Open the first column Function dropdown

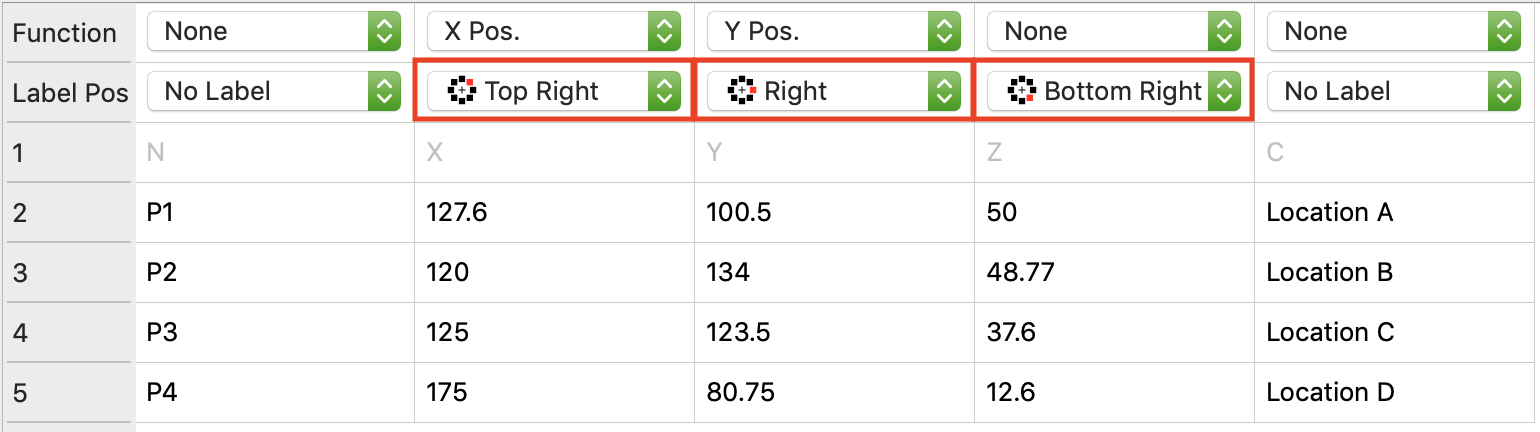pyautogui.click(x=273, y=31)
